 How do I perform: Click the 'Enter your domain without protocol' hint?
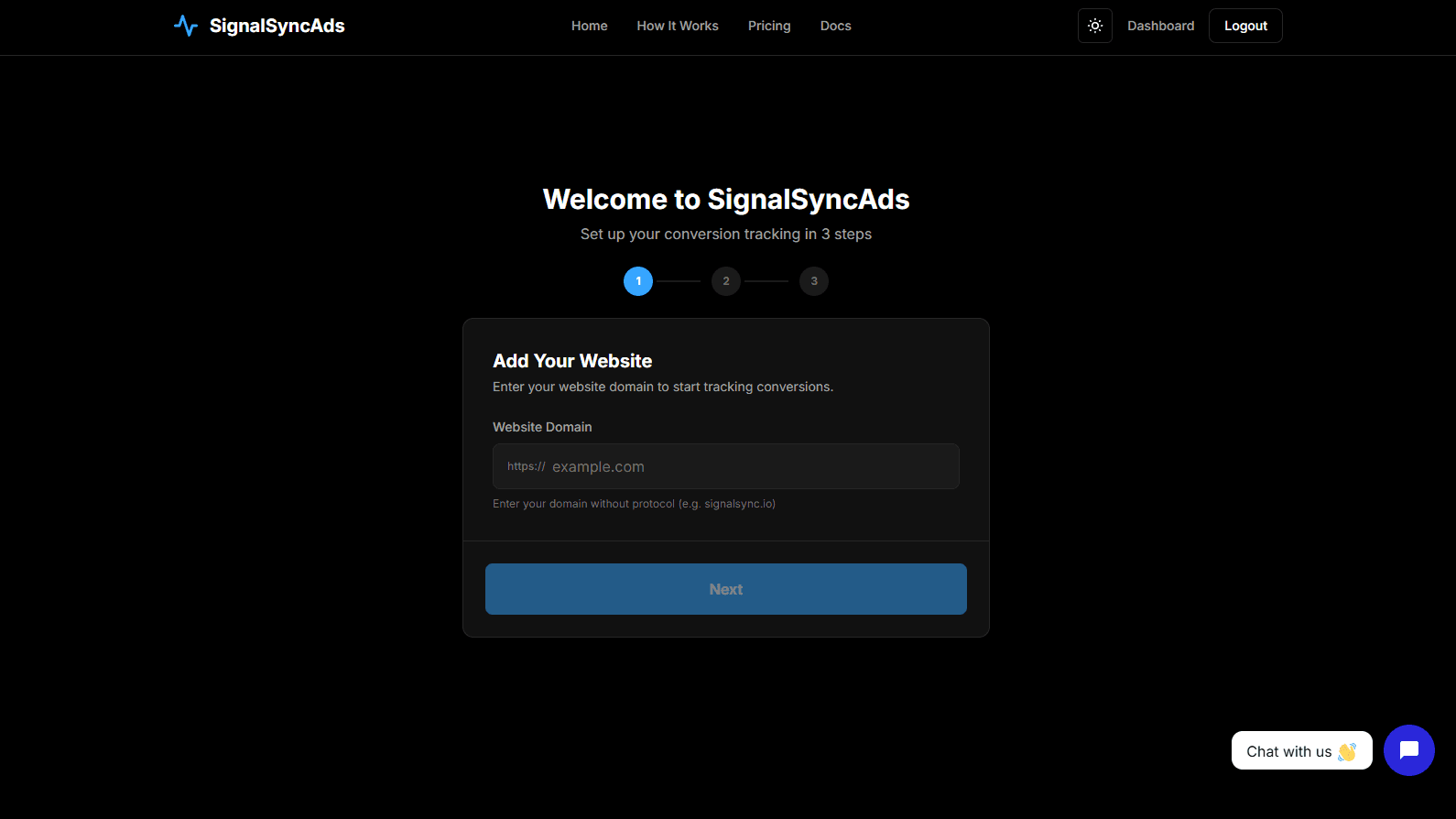click(x=634, y=504)
